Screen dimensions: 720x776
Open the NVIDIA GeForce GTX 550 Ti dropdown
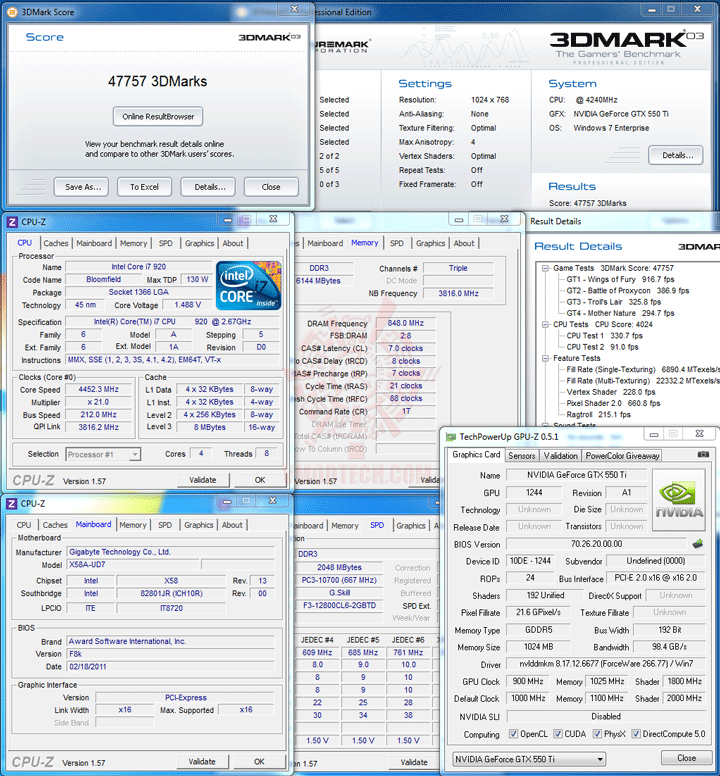pos(529,759)
